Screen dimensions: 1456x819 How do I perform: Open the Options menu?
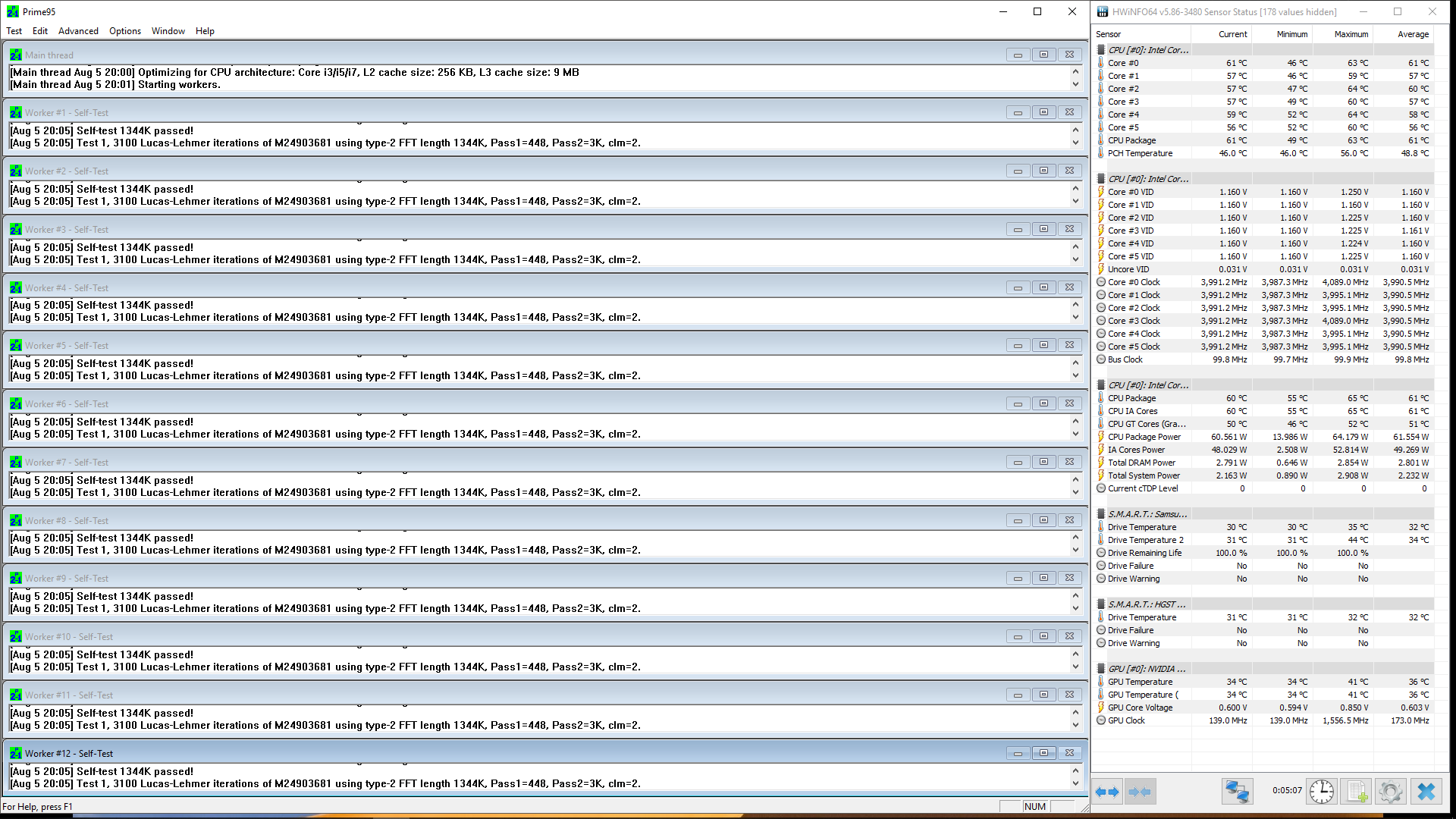coord(125,31)
